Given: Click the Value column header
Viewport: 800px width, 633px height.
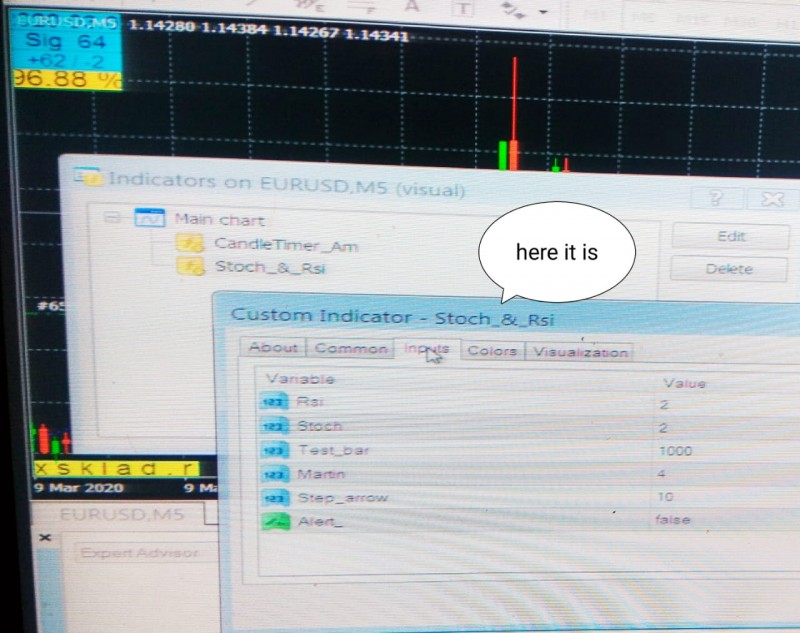Looking at the screenshot, I should pos(684,384).
